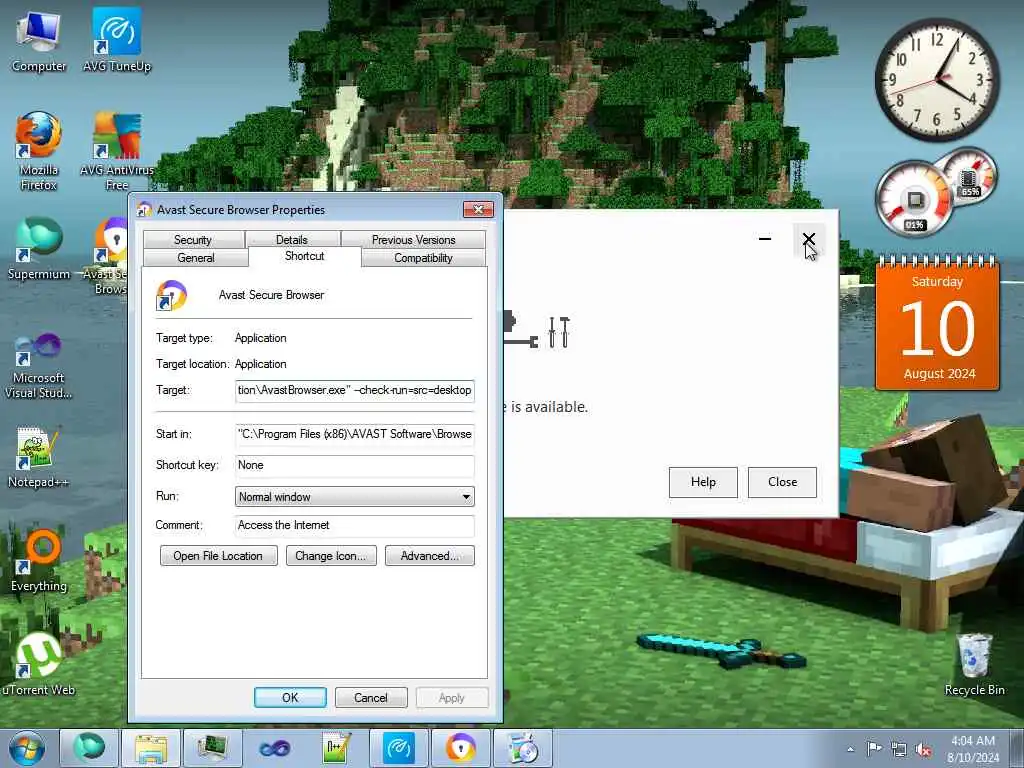Image resolution: width=1024 pixels, height=768 pixels.
Task: Select the Notepad++ desktop shortcut
Action: pos(39,457)
